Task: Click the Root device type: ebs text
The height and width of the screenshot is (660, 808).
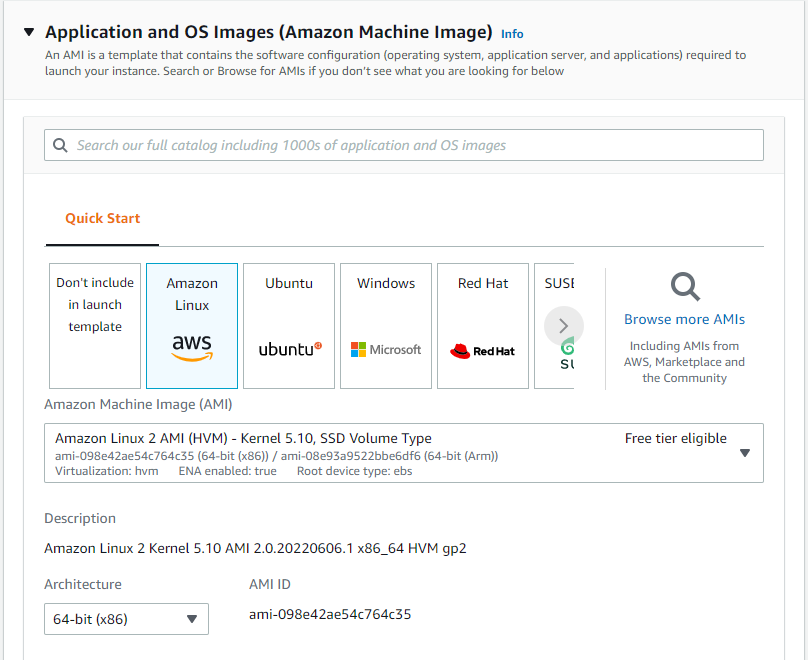Action: pos(355,471)
